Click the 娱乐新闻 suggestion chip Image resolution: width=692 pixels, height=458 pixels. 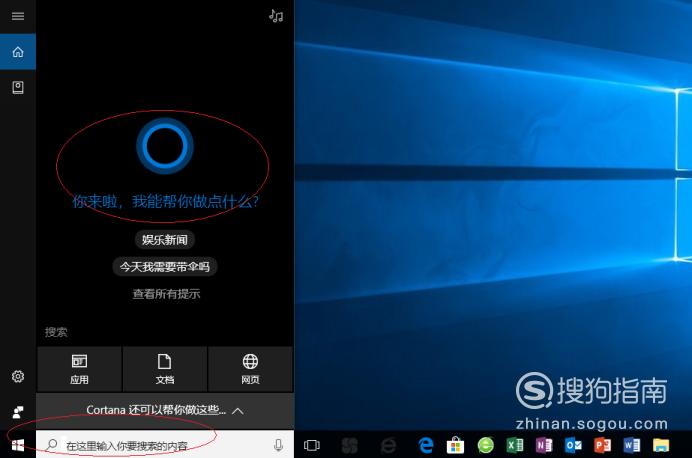click(165, 240)
